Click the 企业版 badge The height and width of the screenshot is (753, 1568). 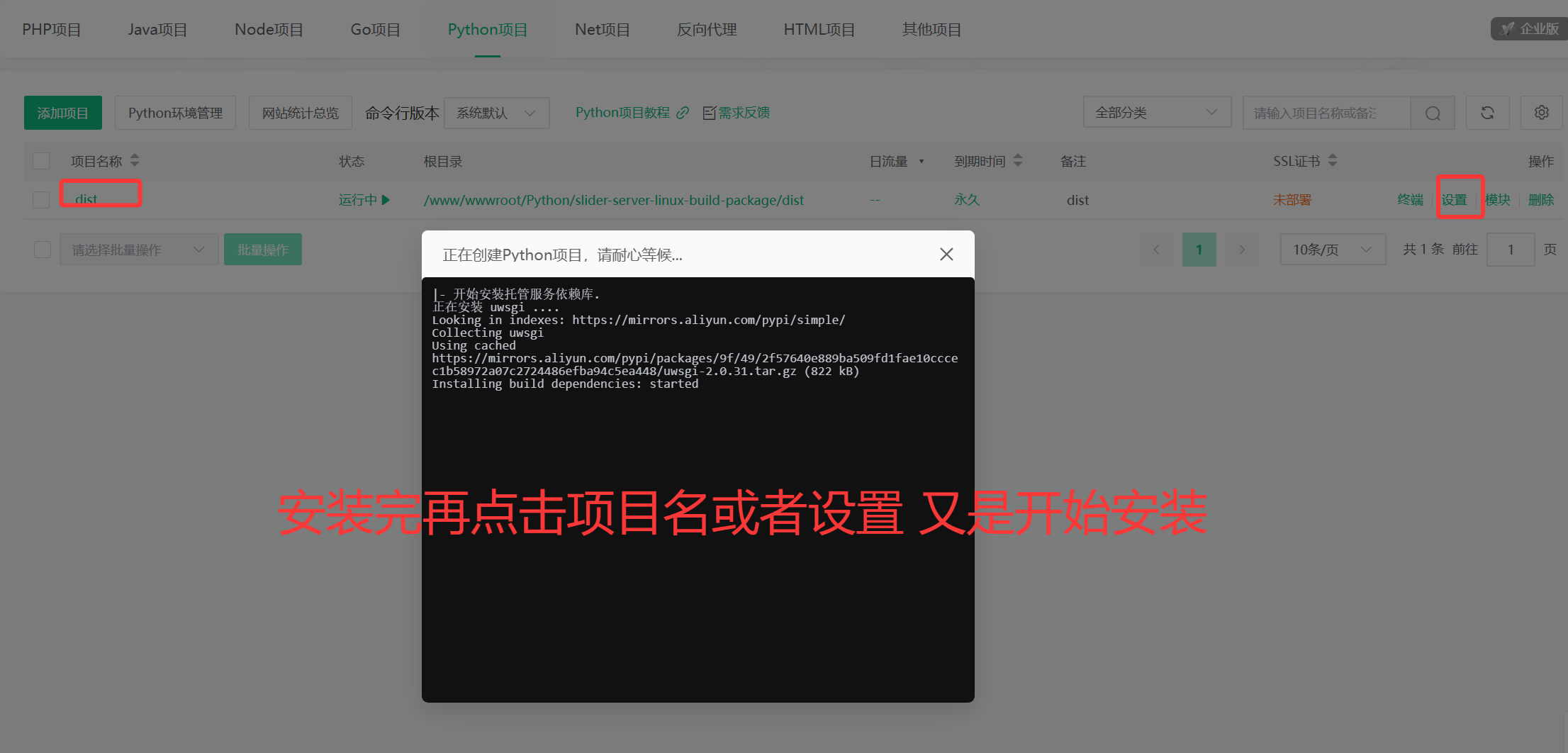(1530, 29)
